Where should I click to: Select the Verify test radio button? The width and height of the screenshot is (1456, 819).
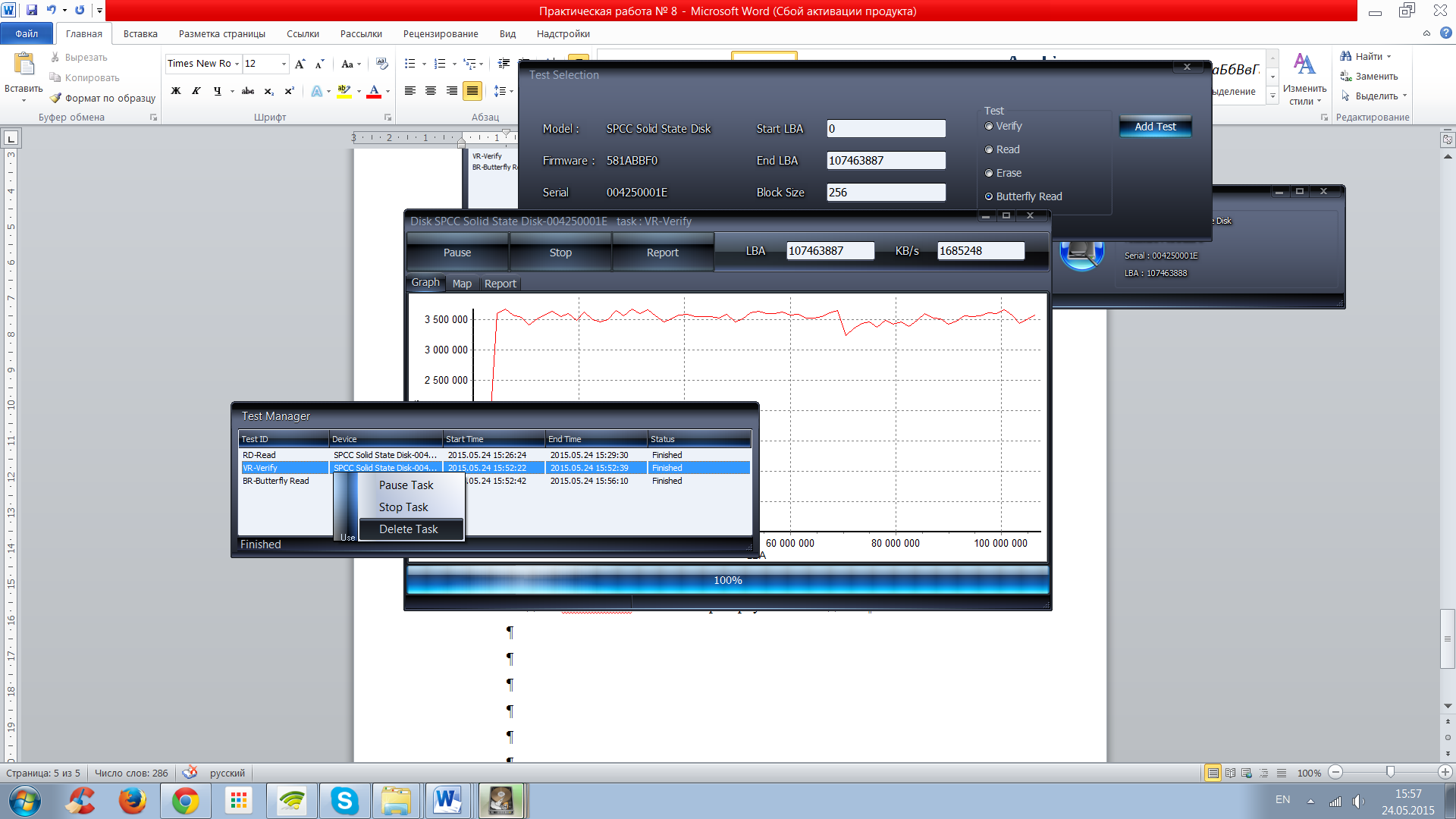click(x=989, y=127)
